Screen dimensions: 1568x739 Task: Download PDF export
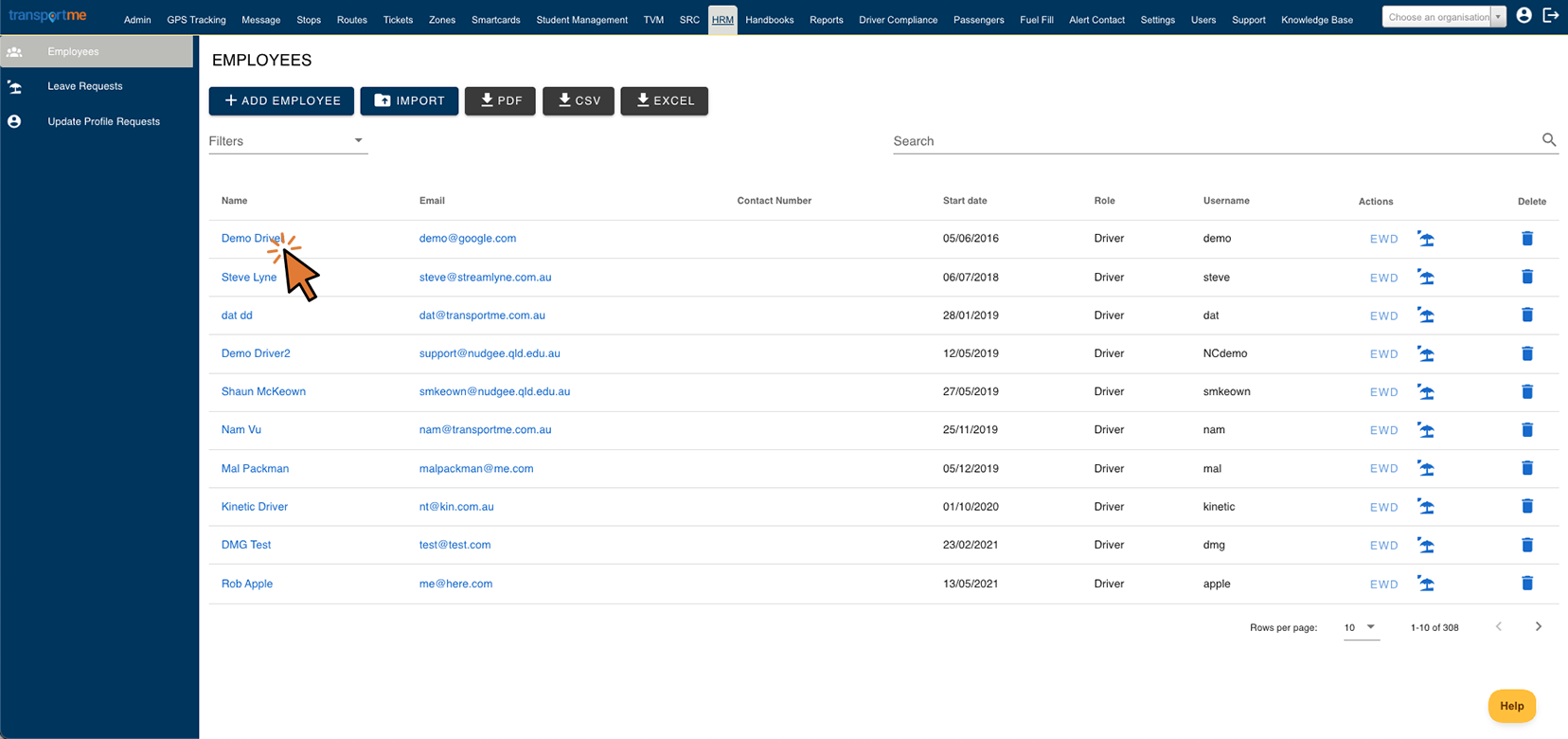pyautogui.click(x=500, y=100)
